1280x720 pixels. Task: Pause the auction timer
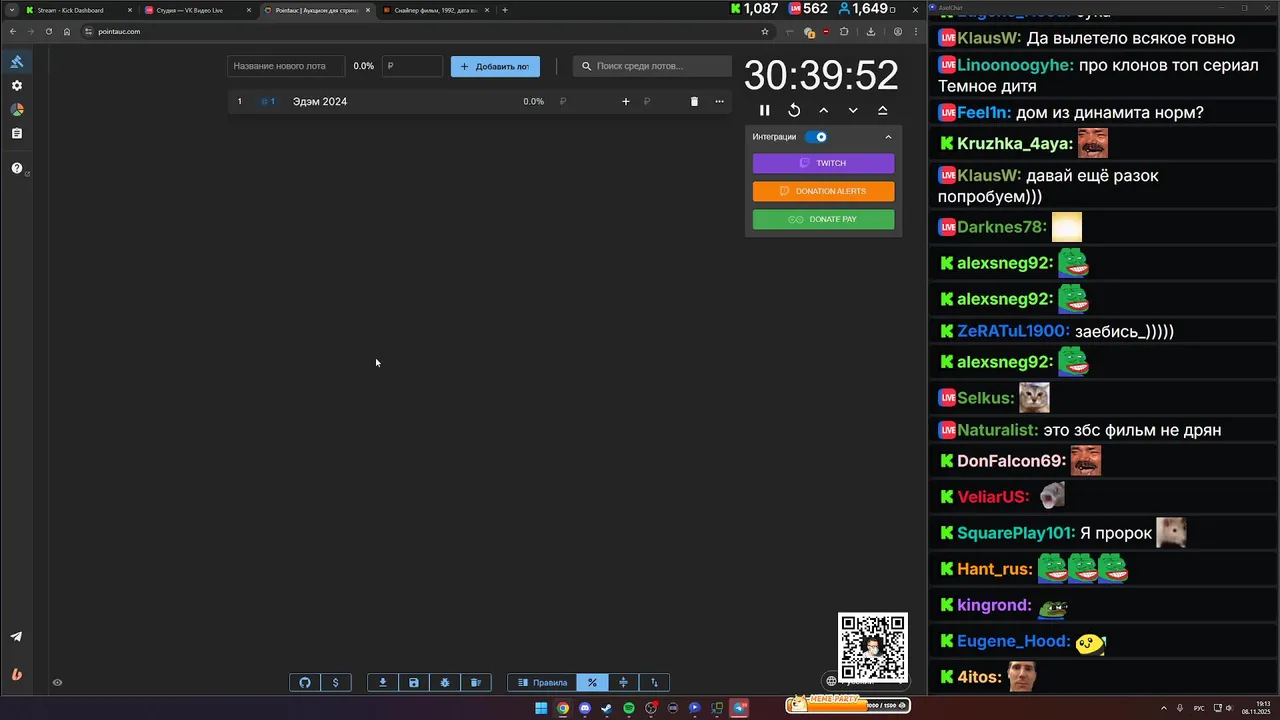tap(765, 111)
